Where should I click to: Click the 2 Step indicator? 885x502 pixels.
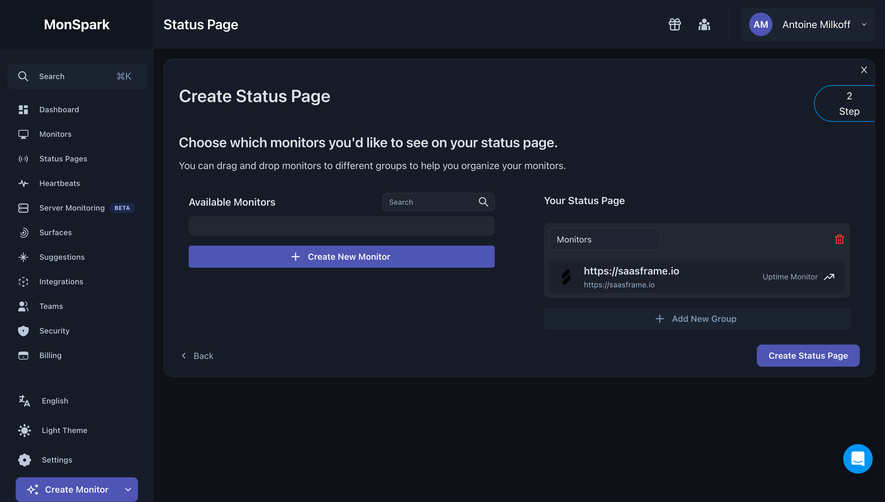tap(845, 103)
